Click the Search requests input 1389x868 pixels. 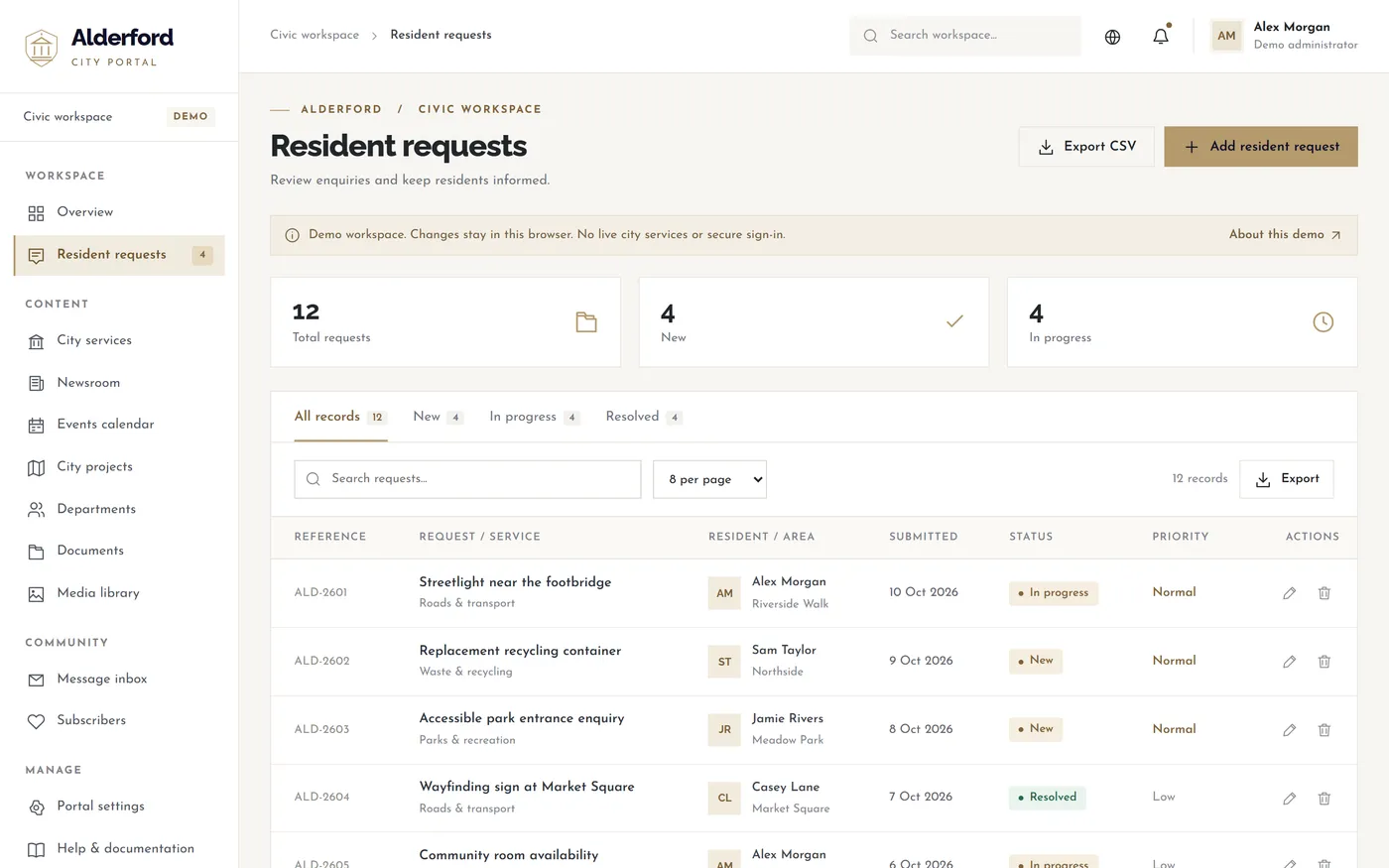pyautogui.click(x=467, y=479)
